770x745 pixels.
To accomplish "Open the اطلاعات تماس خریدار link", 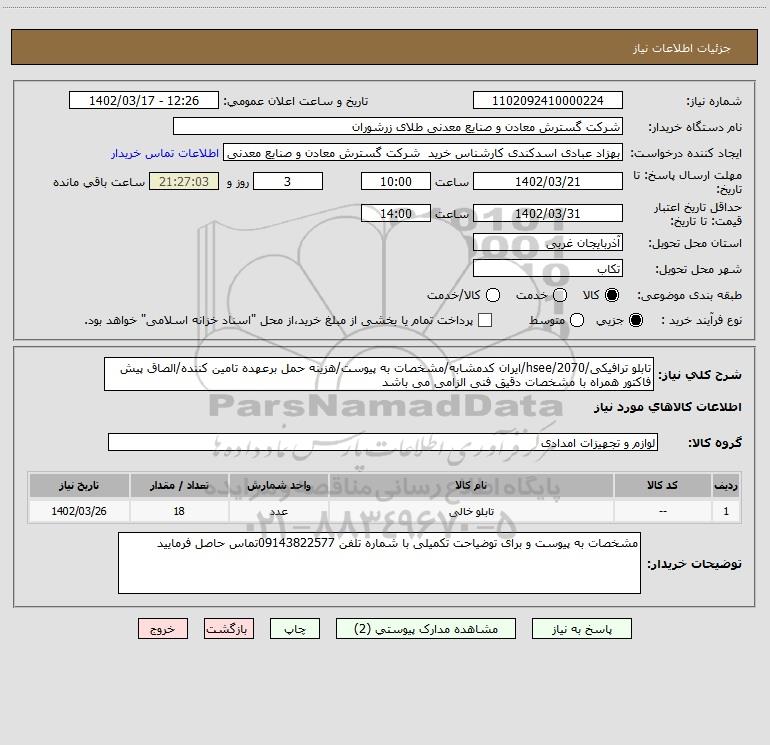I will (x=165, y=153).
